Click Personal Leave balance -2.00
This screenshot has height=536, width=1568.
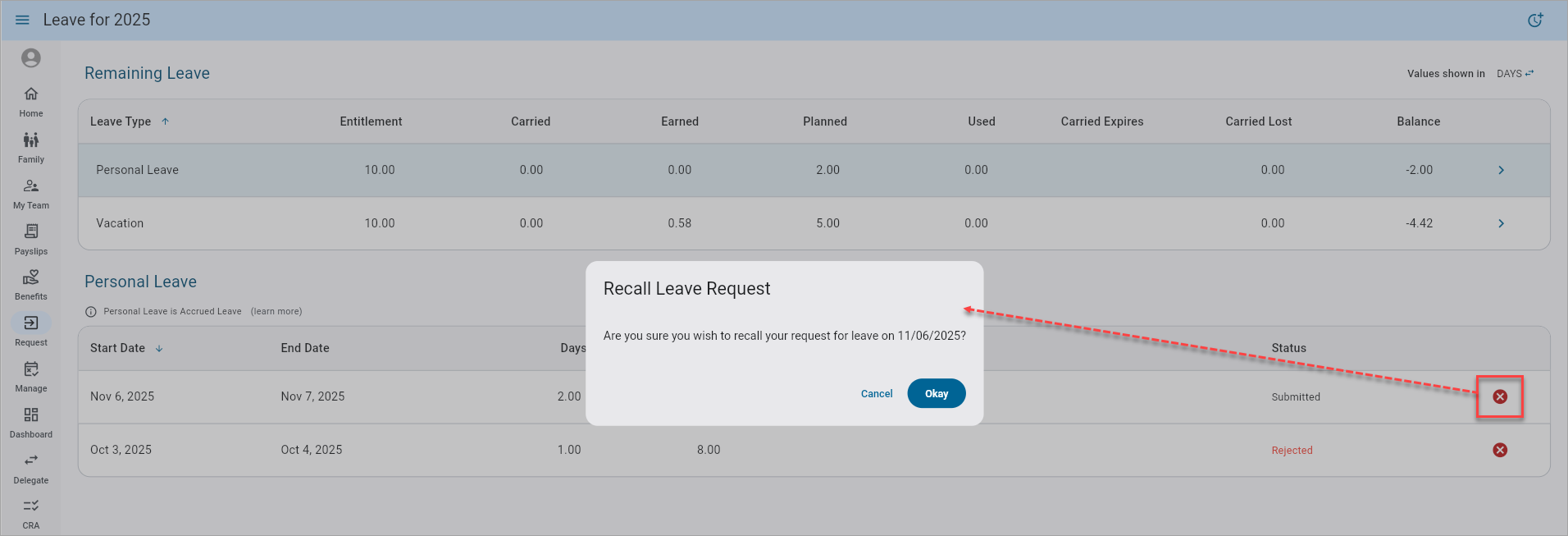point(1420,170)
